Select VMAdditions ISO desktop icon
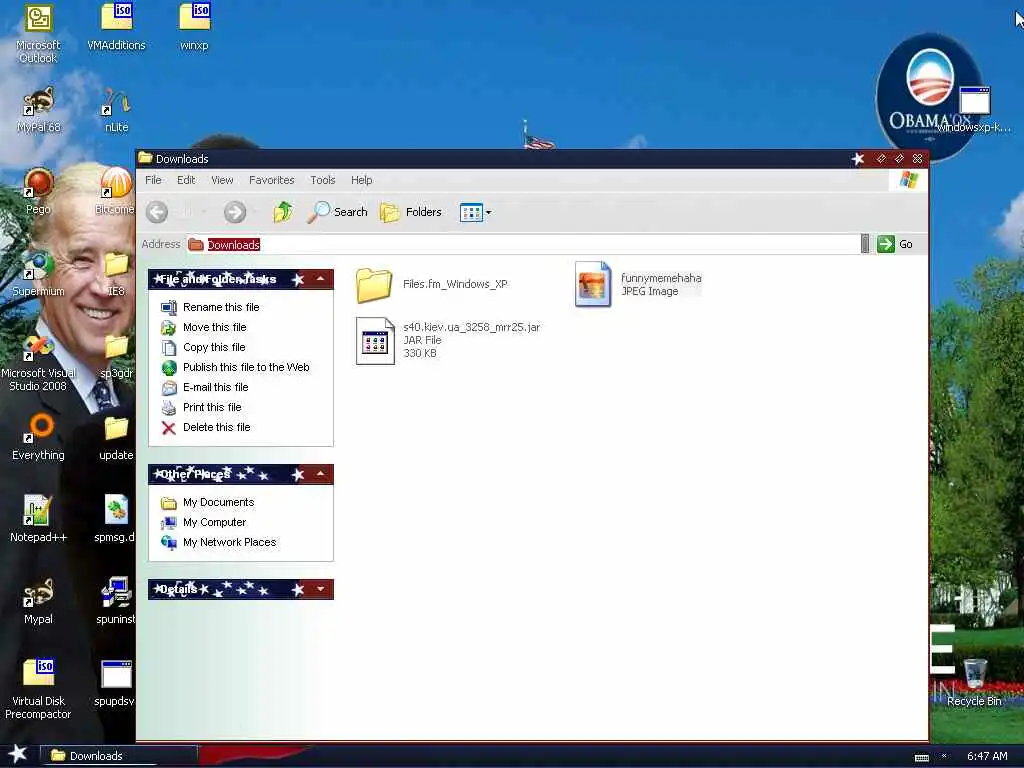 tap(116, 27)
